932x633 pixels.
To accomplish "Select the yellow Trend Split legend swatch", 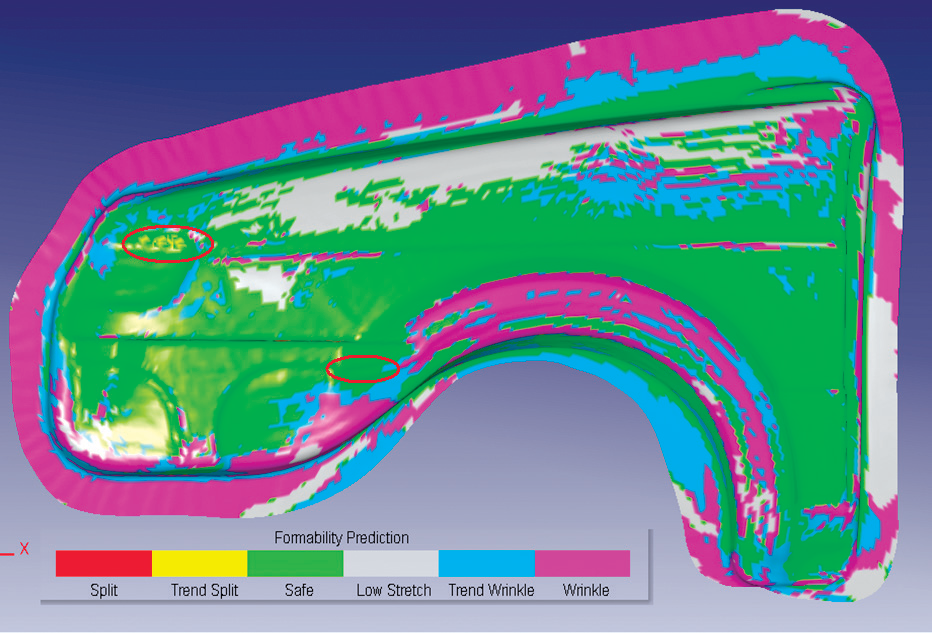I will 199,563.
